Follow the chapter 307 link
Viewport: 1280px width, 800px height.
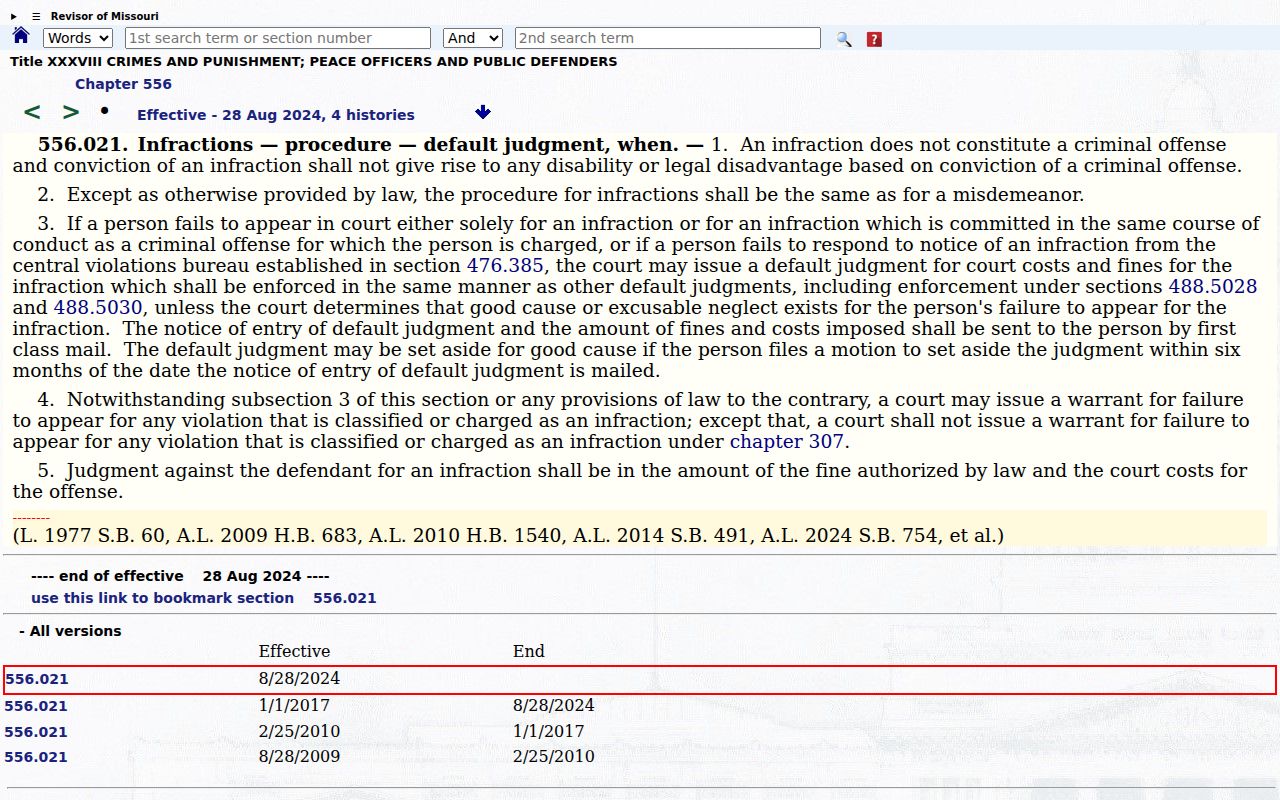(787, 442)
